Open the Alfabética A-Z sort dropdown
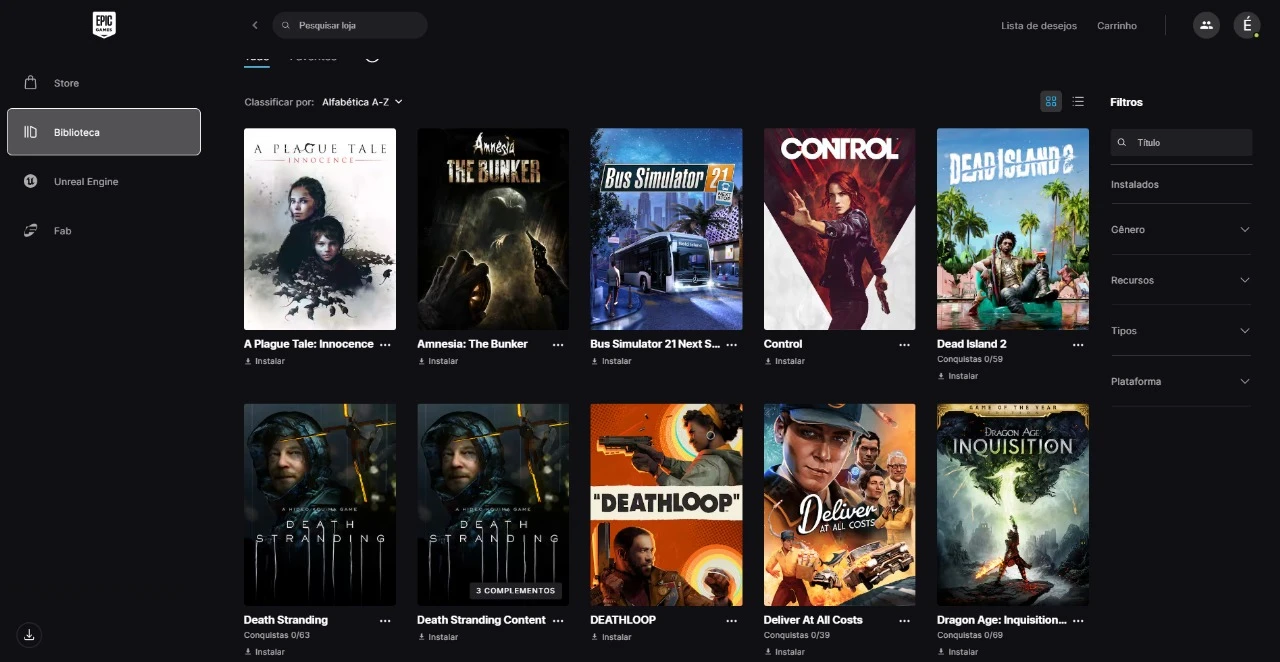The image size is (1280, 662). pyautogui.click(x=362, y=102)
